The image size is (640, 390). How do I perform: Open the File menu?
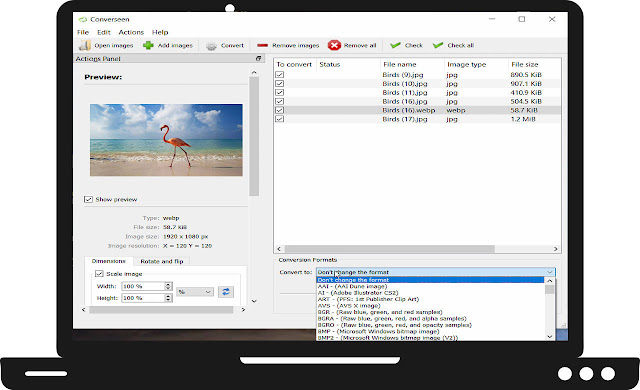point(83,32)
